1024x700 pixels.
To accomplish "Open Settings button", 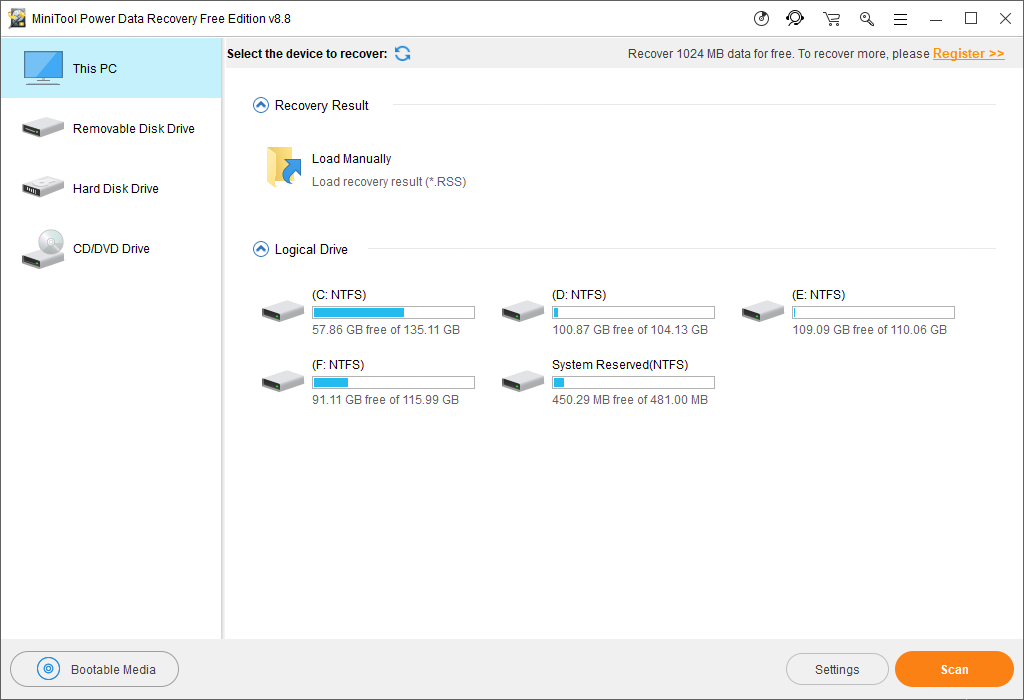I will coord(837,669).
